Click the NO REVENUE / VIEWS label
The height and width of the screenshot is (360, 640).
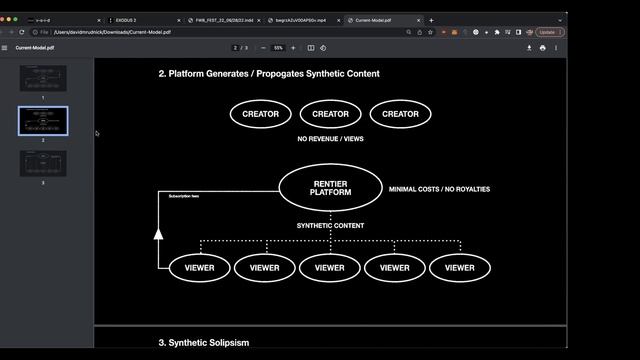(330, 139)
